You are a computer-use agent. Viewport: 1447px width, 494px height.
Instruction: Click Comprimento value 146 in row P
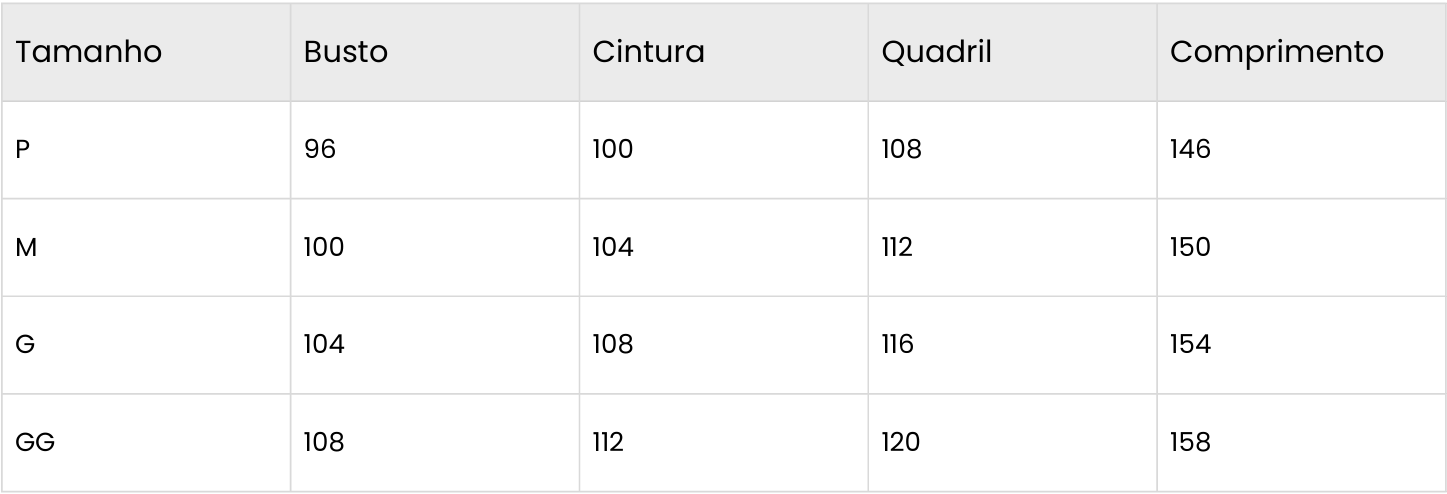pos(1190,150)
